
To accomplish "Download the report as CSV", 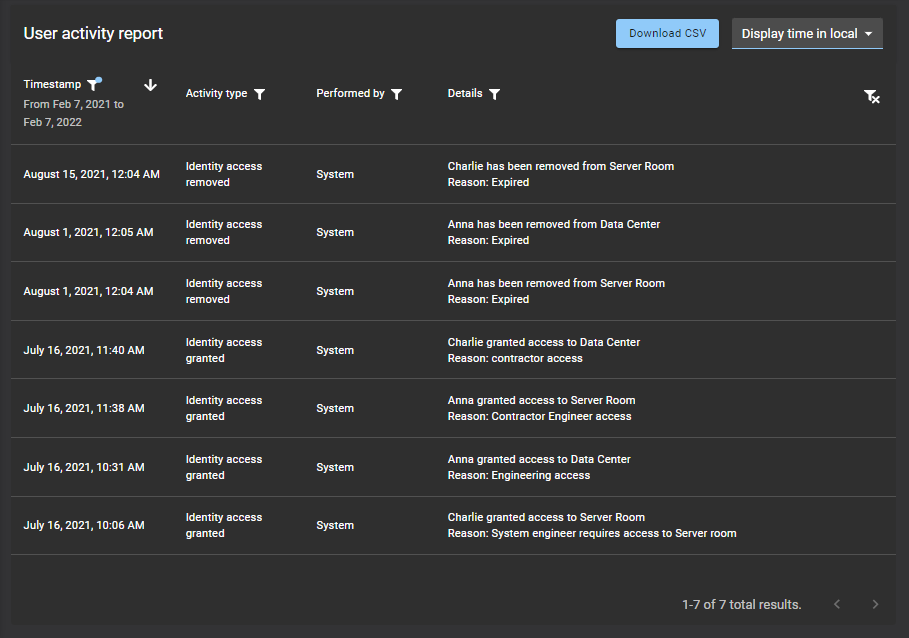I will [x=667, y=33].
